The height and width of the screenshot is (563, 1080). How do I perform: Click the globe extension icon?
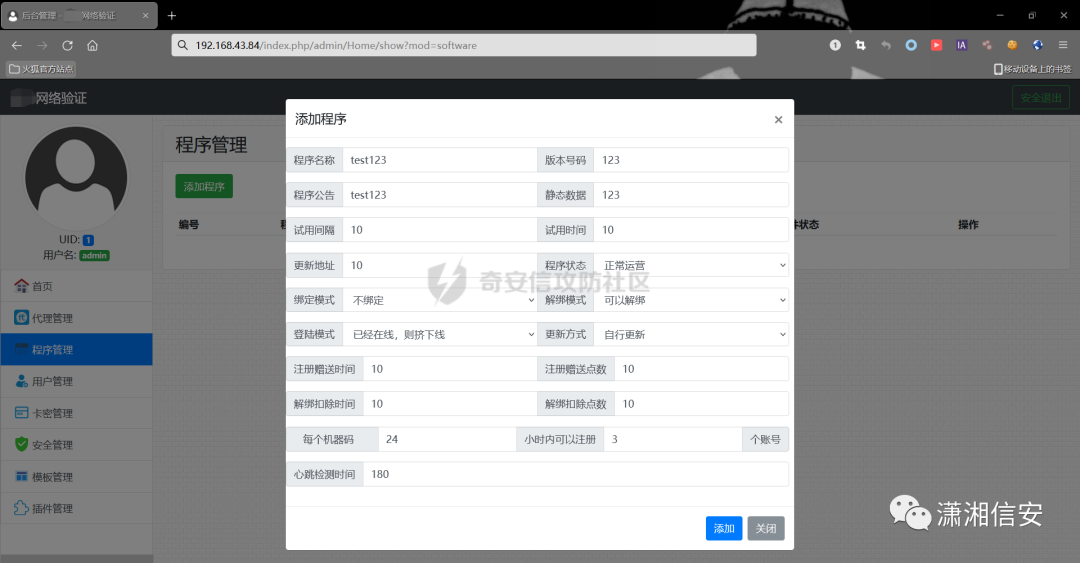pyautogui.click(x=1037, y=45)
